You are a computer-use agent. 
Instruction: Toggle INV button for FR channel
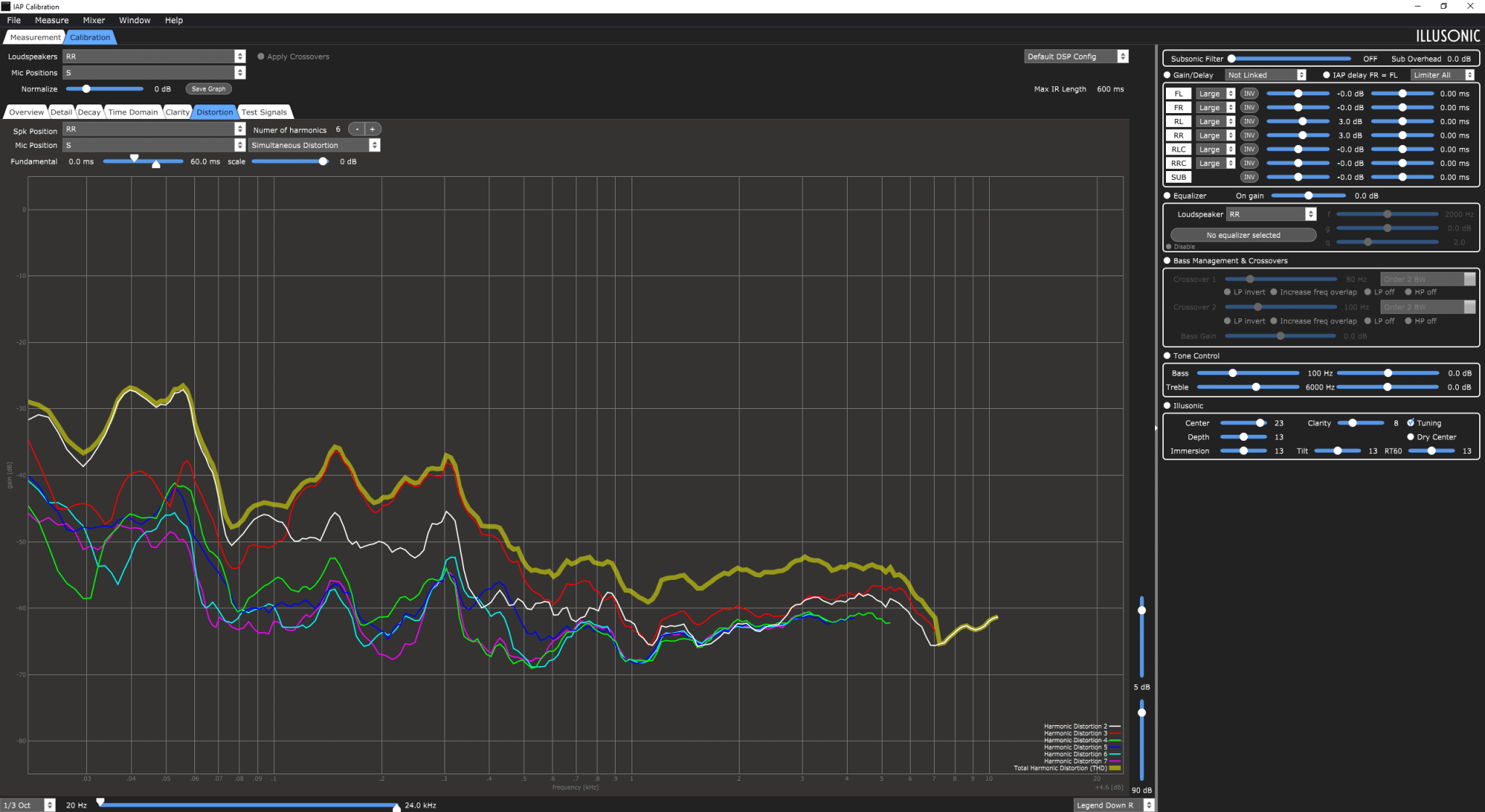[x=1249, y=107]
